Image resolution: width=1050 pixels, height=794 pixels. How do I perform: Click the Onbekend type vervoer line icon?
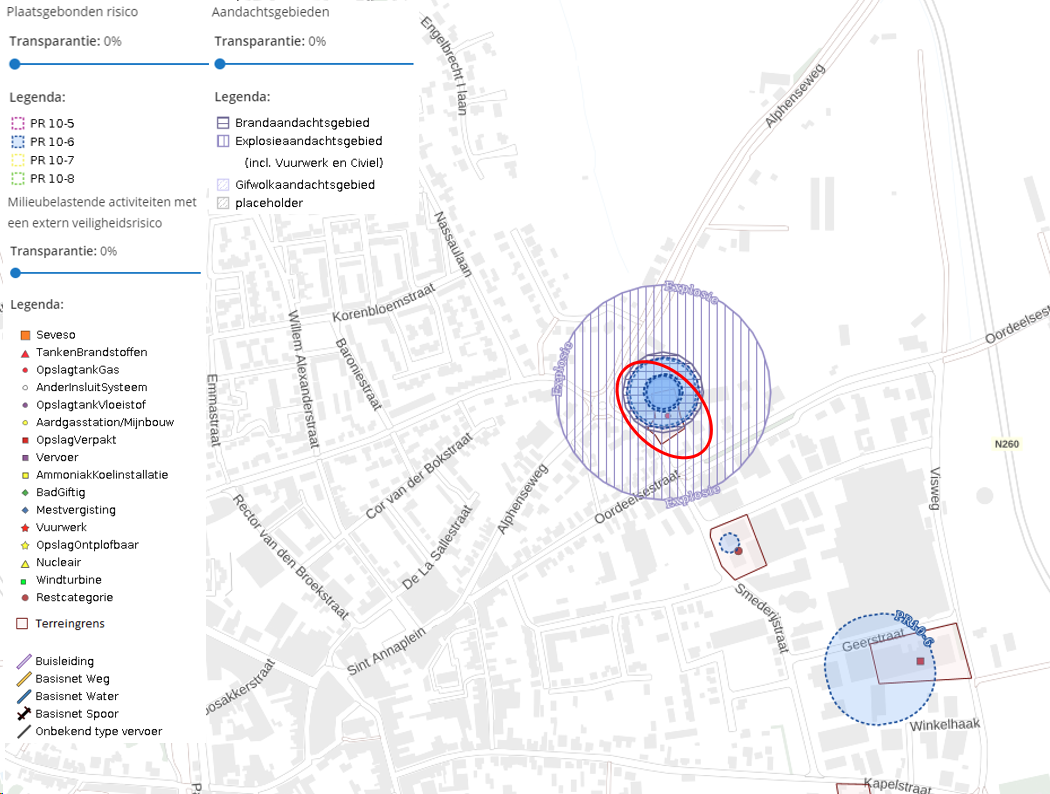click(x=24, y=732)
